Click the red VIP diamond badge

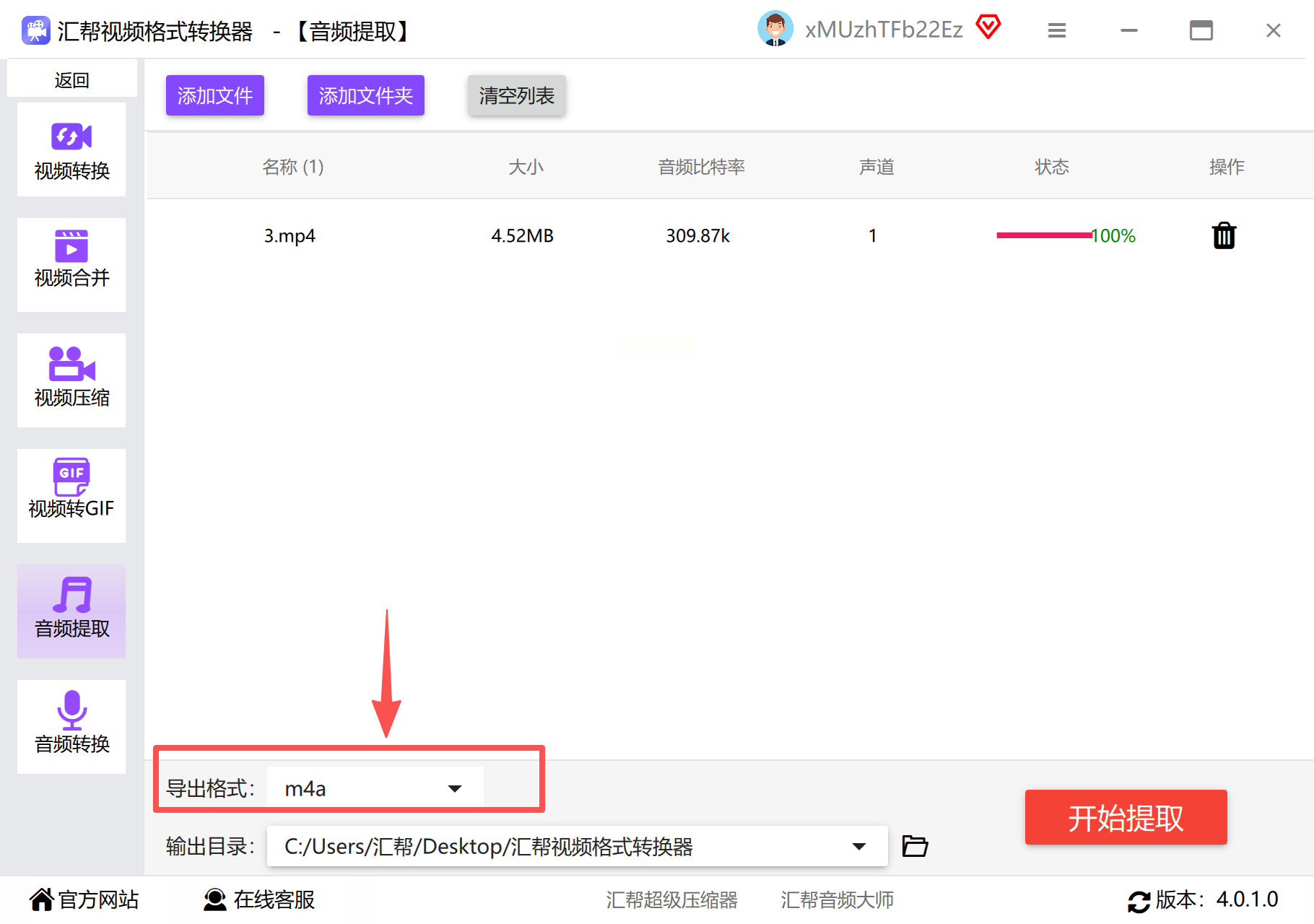coord(988,27)
